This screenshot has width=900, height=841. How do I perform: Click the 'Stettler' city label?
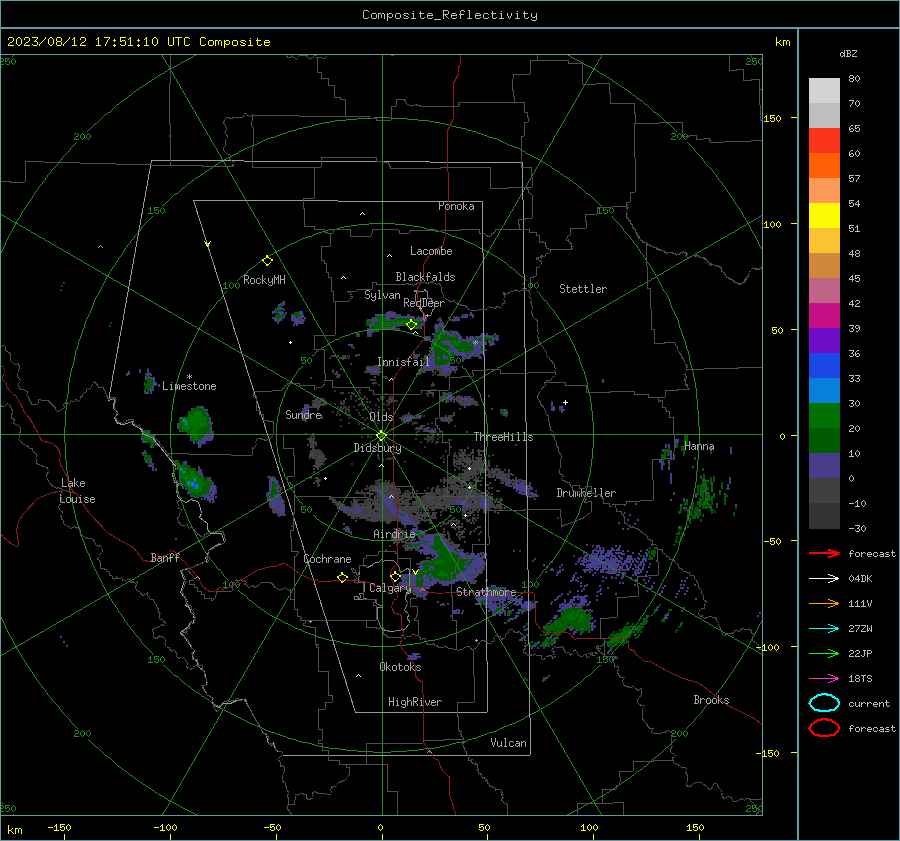(x=583, y=289)
